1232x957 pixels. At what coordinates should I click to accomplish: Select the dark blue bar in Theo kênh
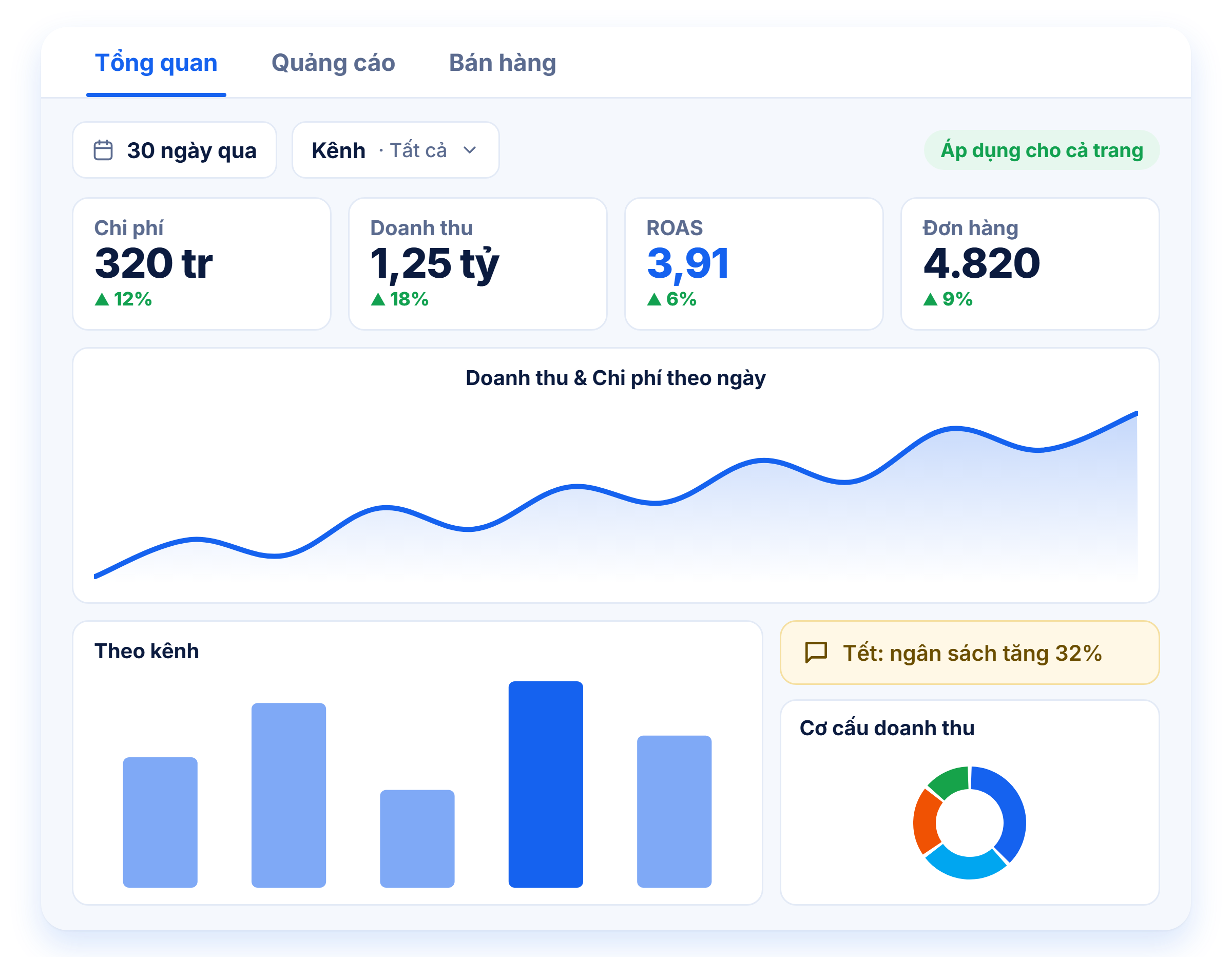point(546,784)
